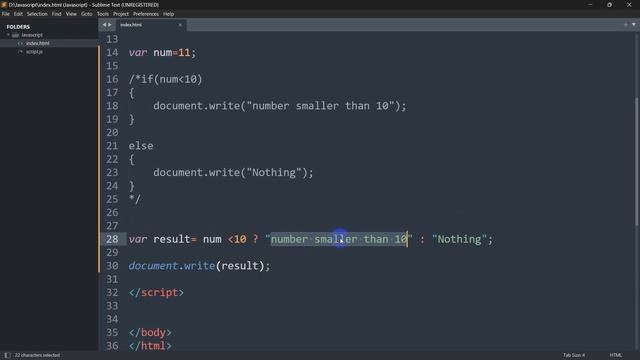Open the File menu

point(6,14)
